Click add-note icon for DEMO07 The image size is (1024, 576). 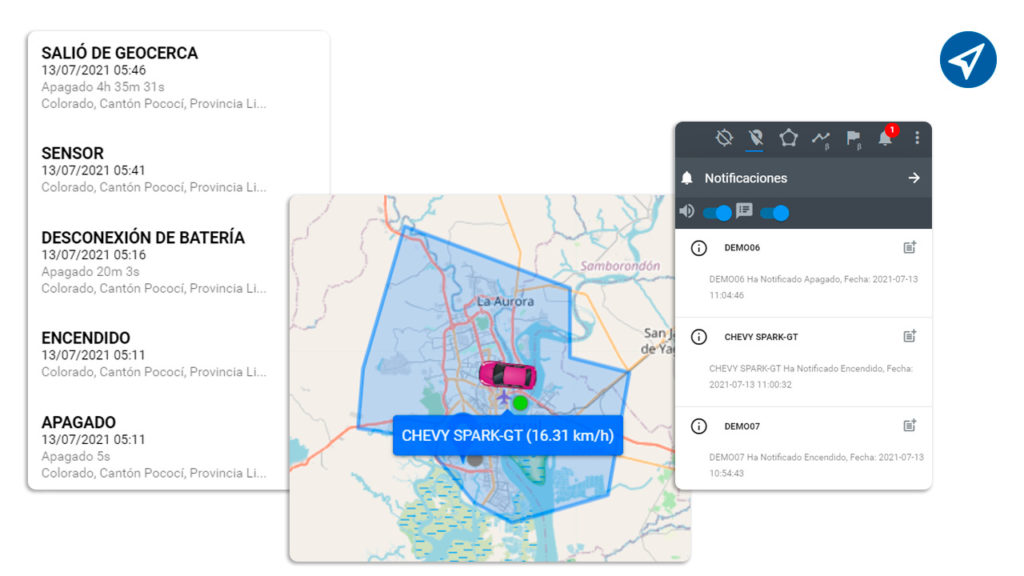[x=910, y=425]
